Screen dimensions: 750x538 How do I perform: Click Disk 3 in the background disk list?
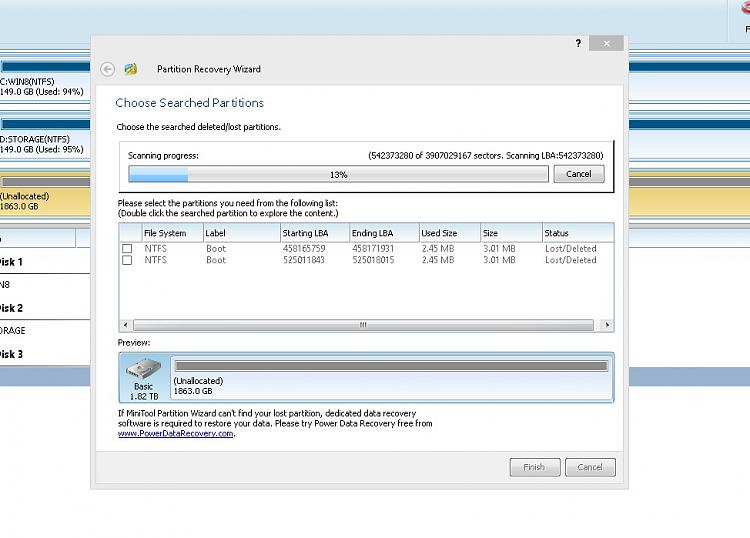coord(11,354)
